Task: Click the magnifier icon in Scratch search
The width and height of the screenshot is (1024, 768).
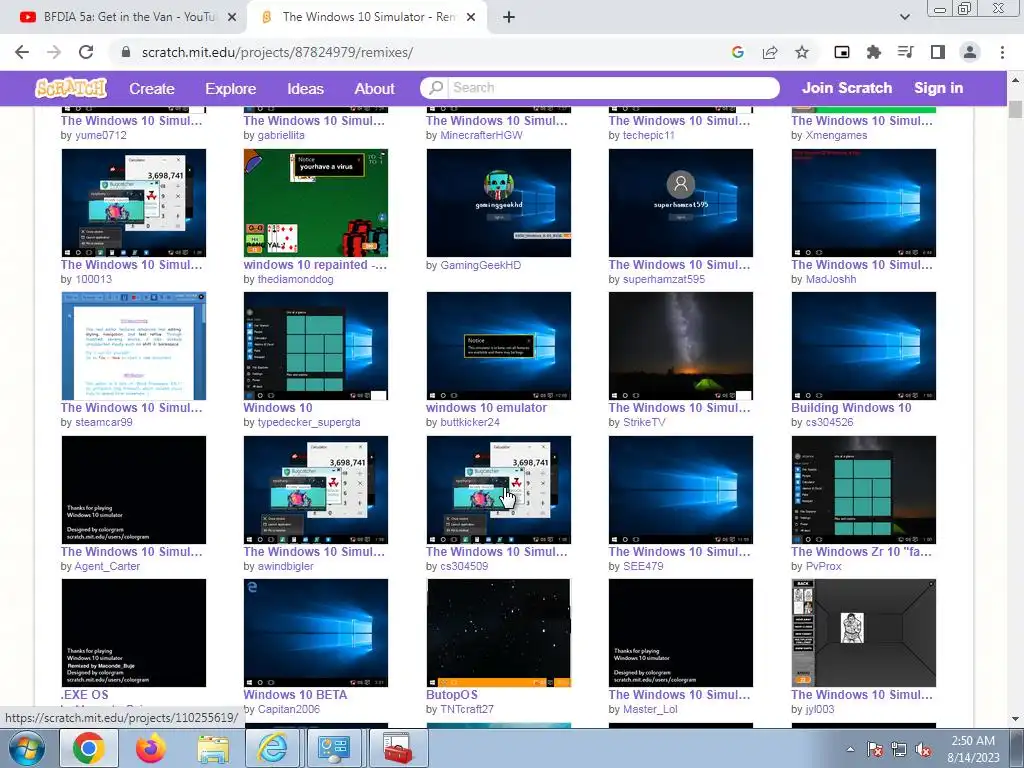Action: coord(436,88)
